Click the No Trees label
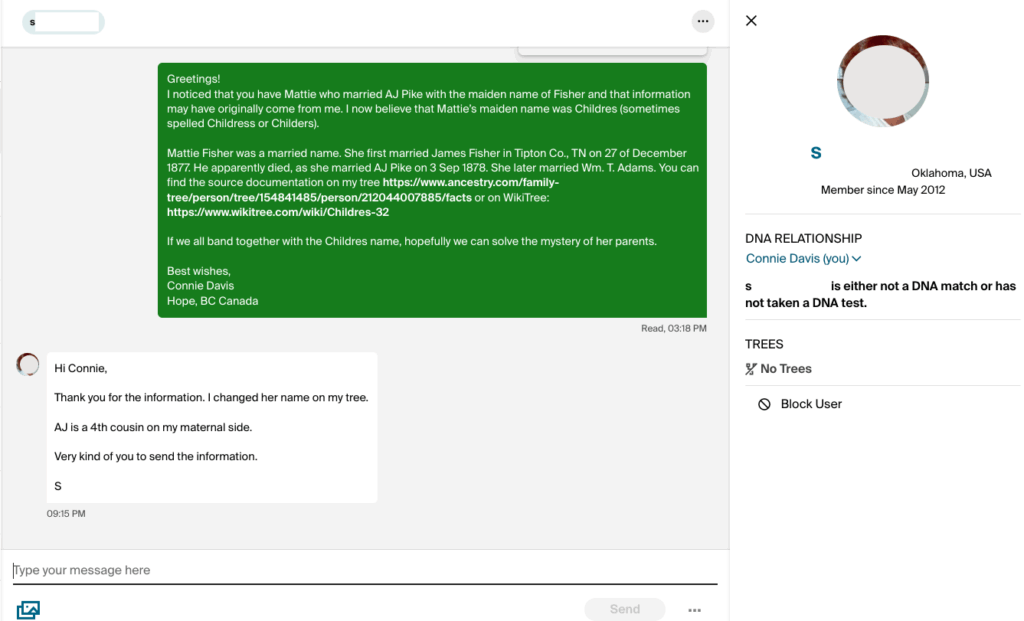Screen dimensions: 1024x621 pos(786,369)
